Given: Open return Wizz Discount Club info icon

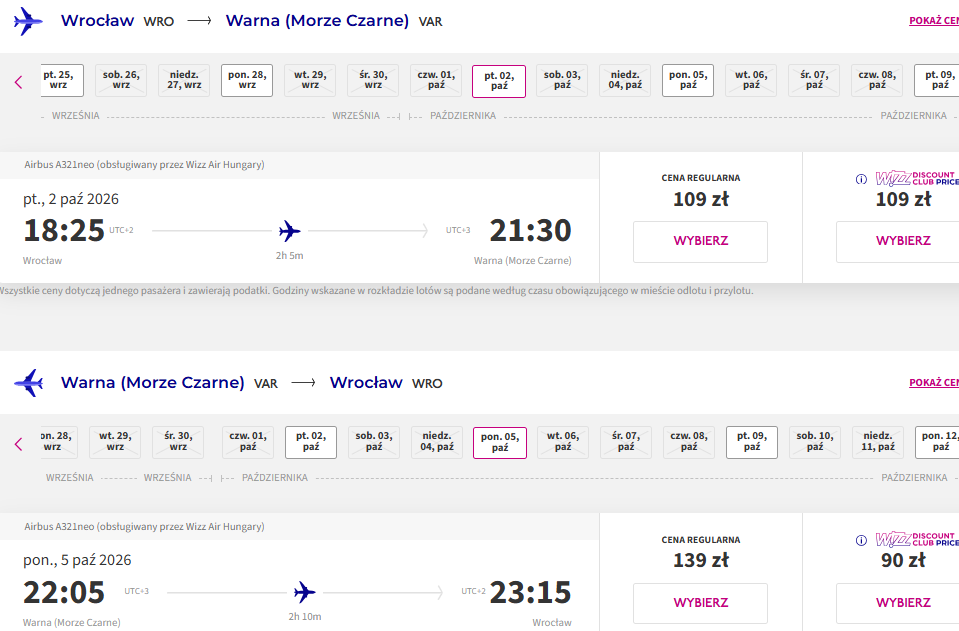Looking at the screenshot, I should [861, 541].
